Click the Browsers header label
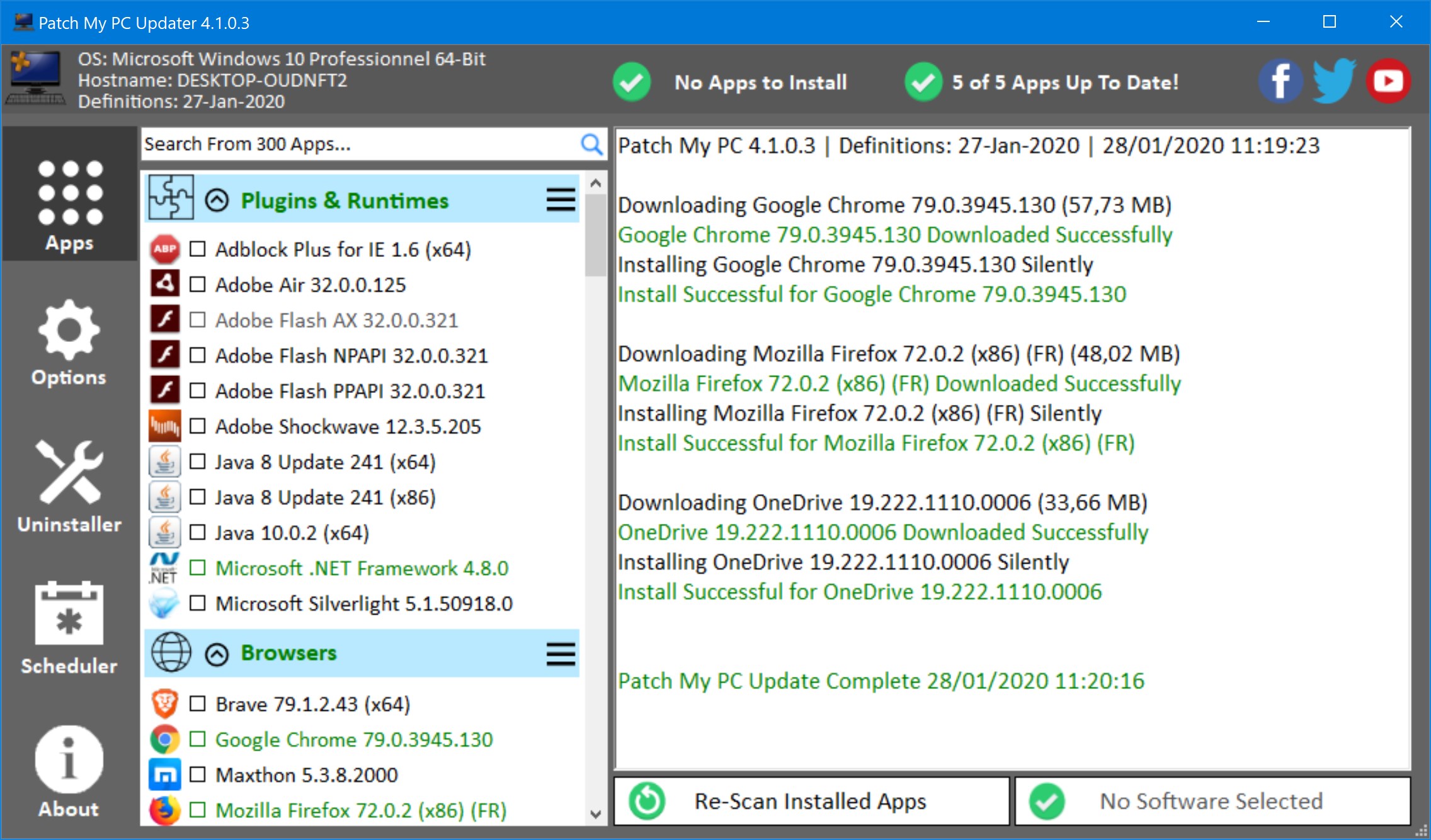This screenshot has width=1431, height=840. (x=289, y=653)
